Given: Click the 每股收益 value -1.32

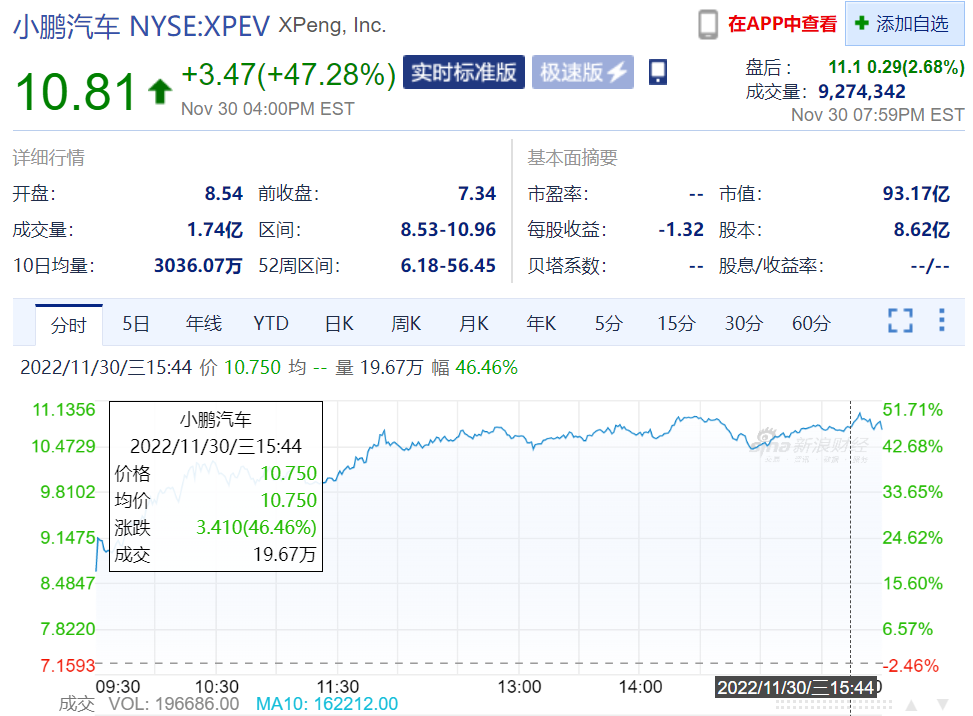Looking at the screenshot, I should (x=681, y=230).
